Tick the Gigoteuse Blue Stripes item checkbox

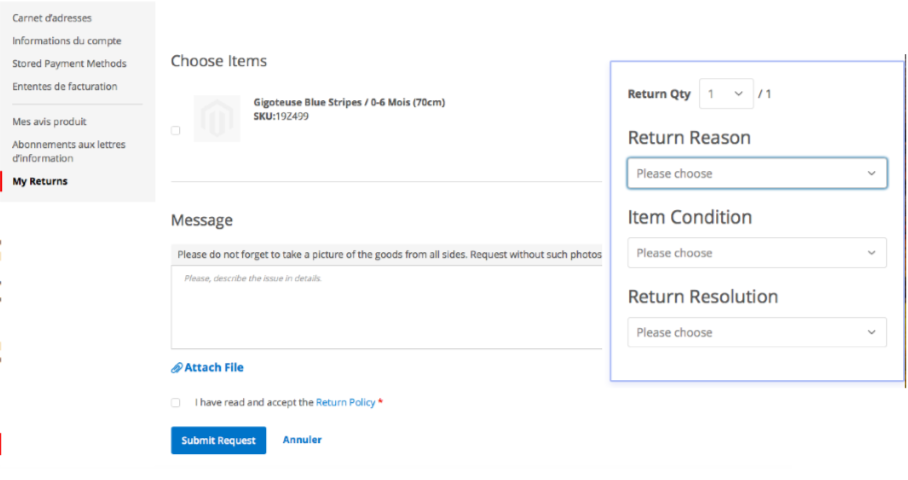[175, 130]
